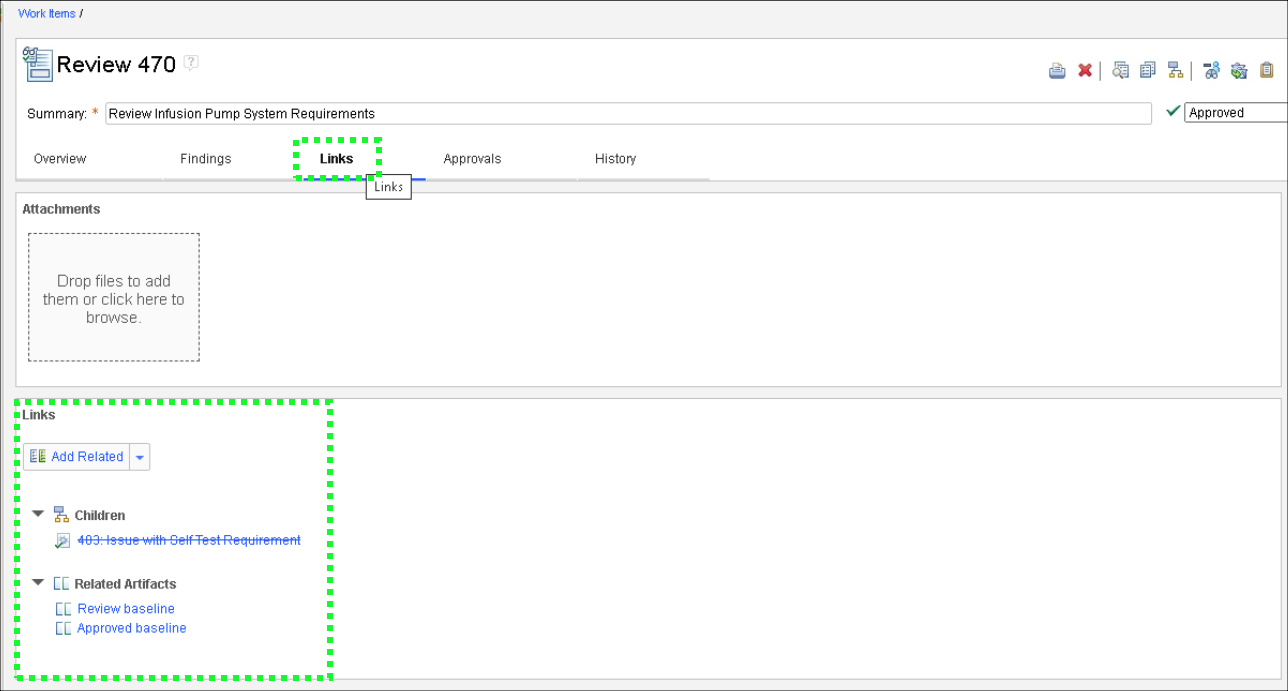Open the Review baseline link
This screenshot has width=1288, height=691.
click(x=126, y=609)
